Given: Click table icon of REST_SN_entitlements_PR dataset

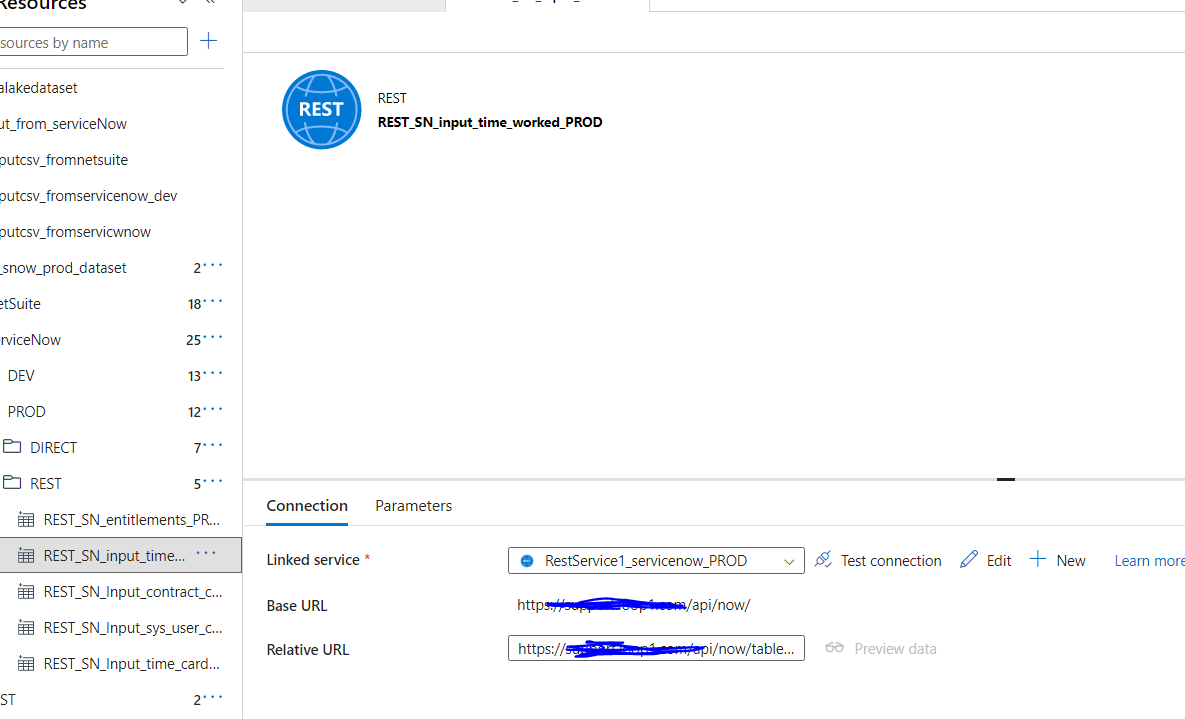Looking at the screenshot, I should point(26,519).
